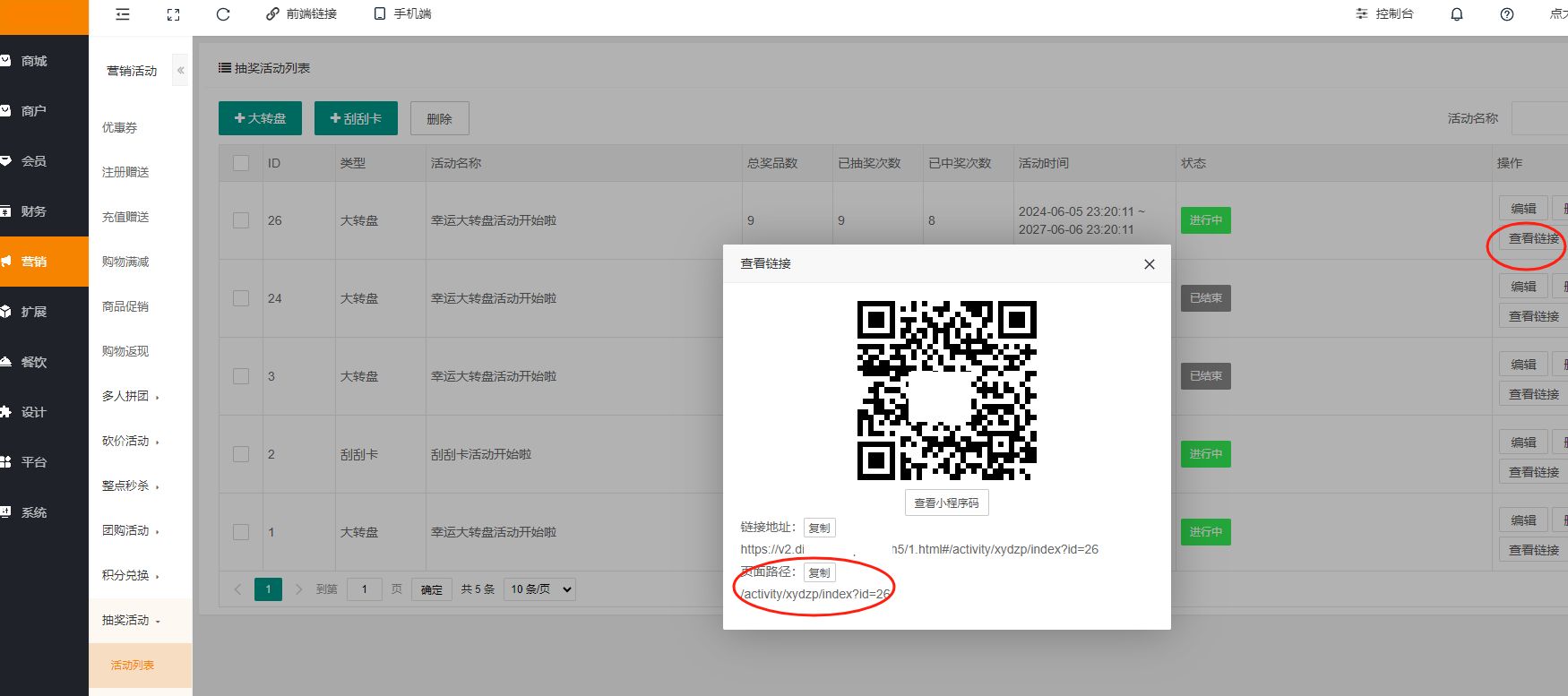Copy the 链接地址 with 复制 button
1568x696 pixels.
(x=819, y=528)
